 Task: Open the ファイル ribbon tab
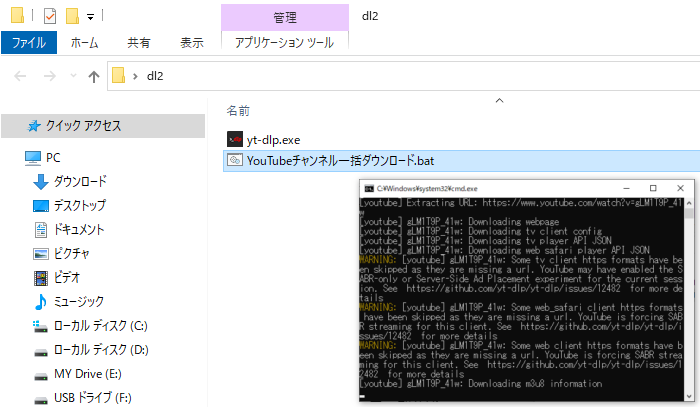(x=29, y=42)
